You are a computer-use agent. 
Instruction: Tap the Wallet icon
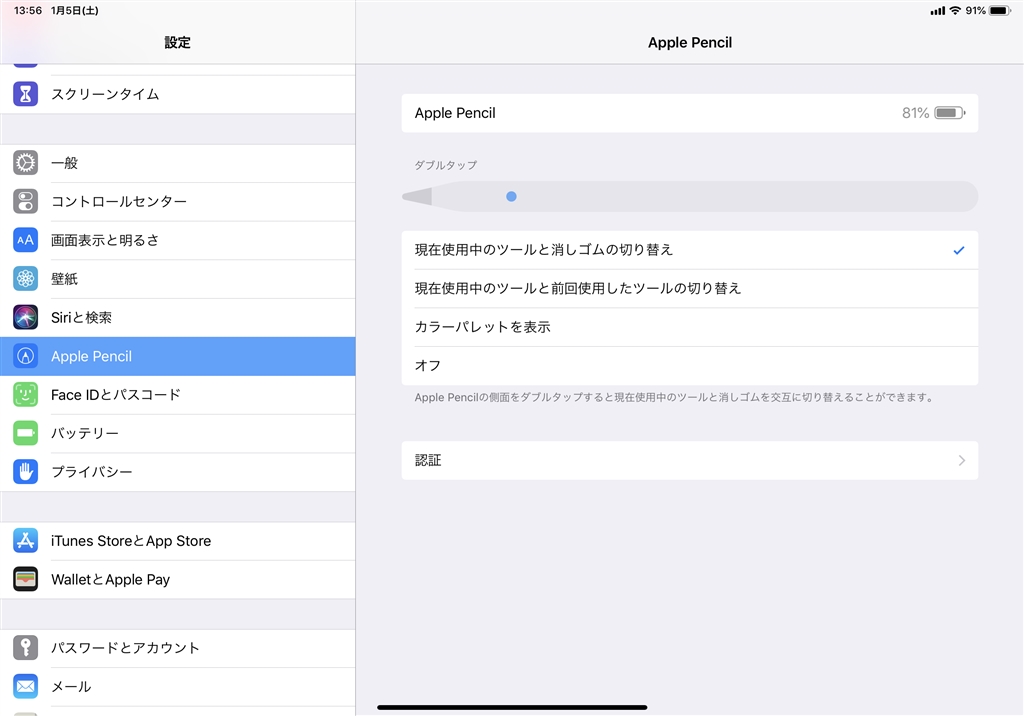coord(25,579)
